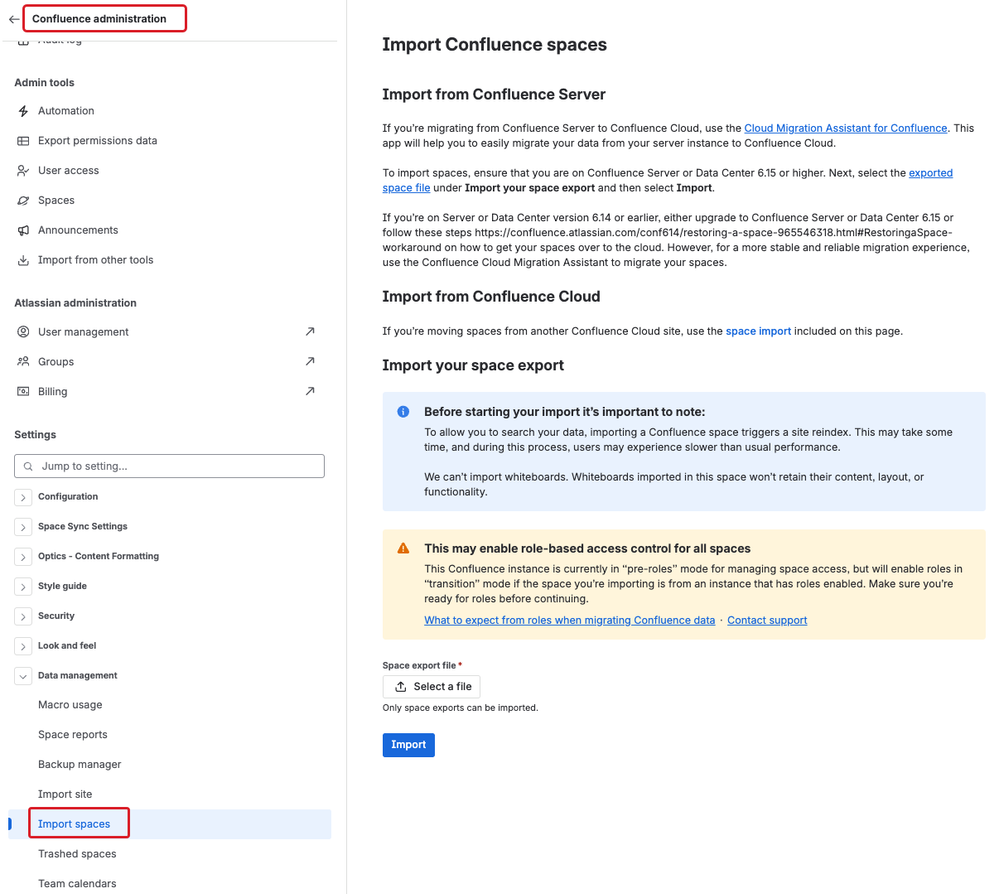Click the Import from Confluence Cloud heading

491,297
